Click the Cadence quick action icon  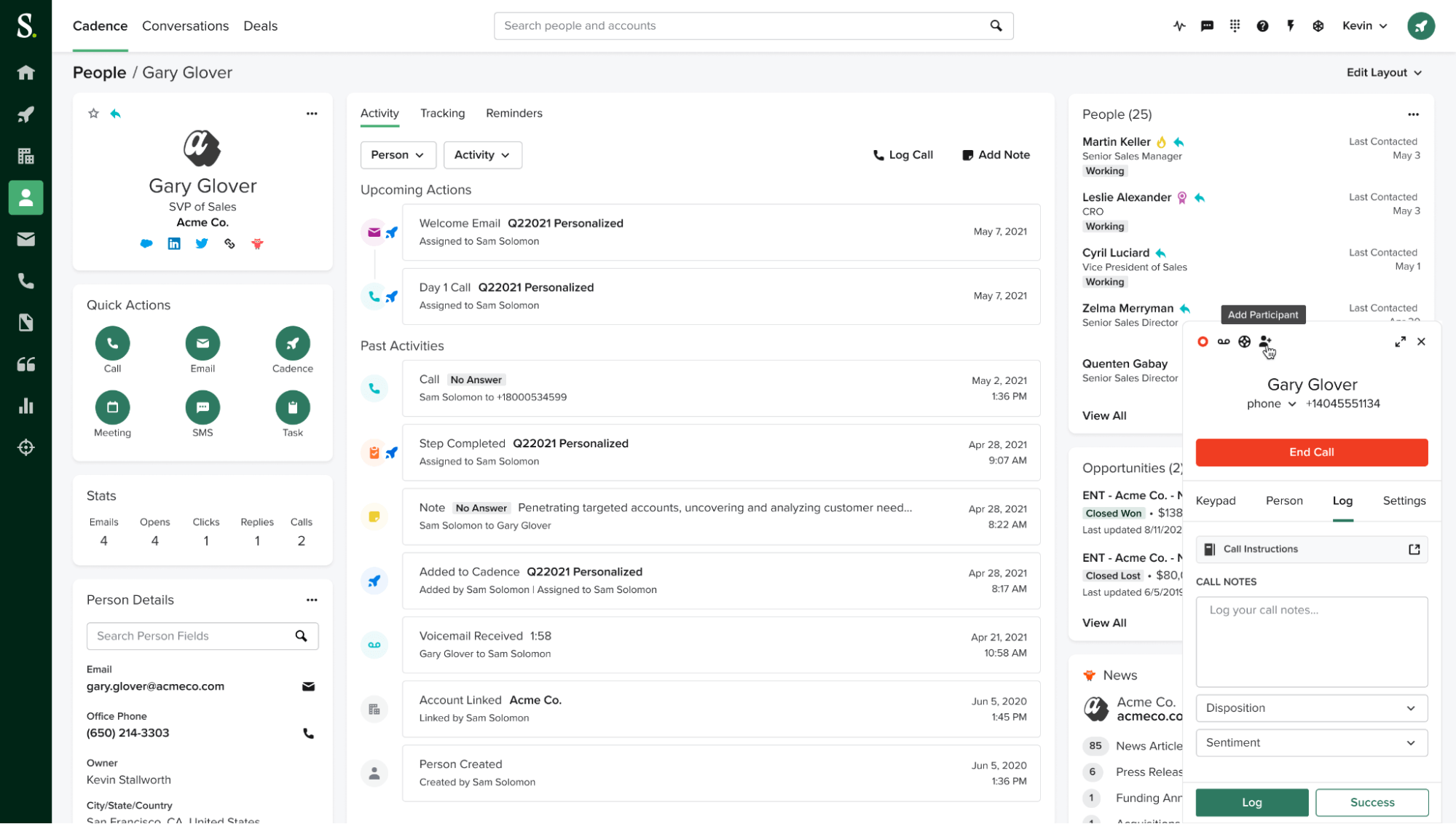click(293, 343)
